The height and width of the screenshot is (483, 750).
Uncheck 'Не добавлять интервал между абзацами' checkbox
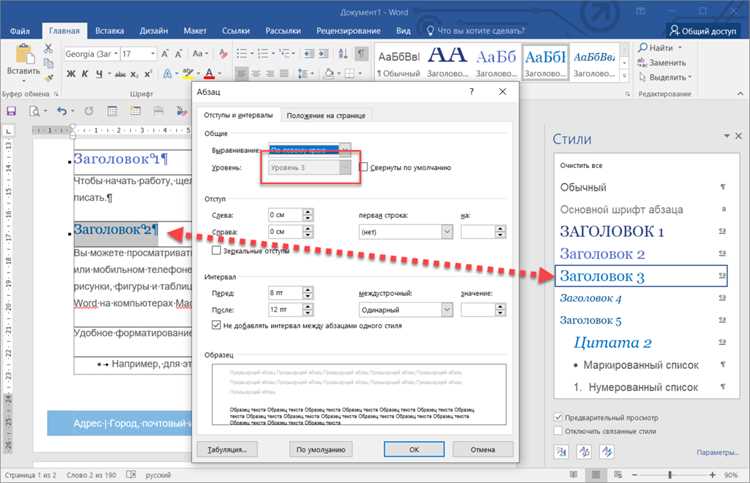pyautogui.click(x=216, y=325)
